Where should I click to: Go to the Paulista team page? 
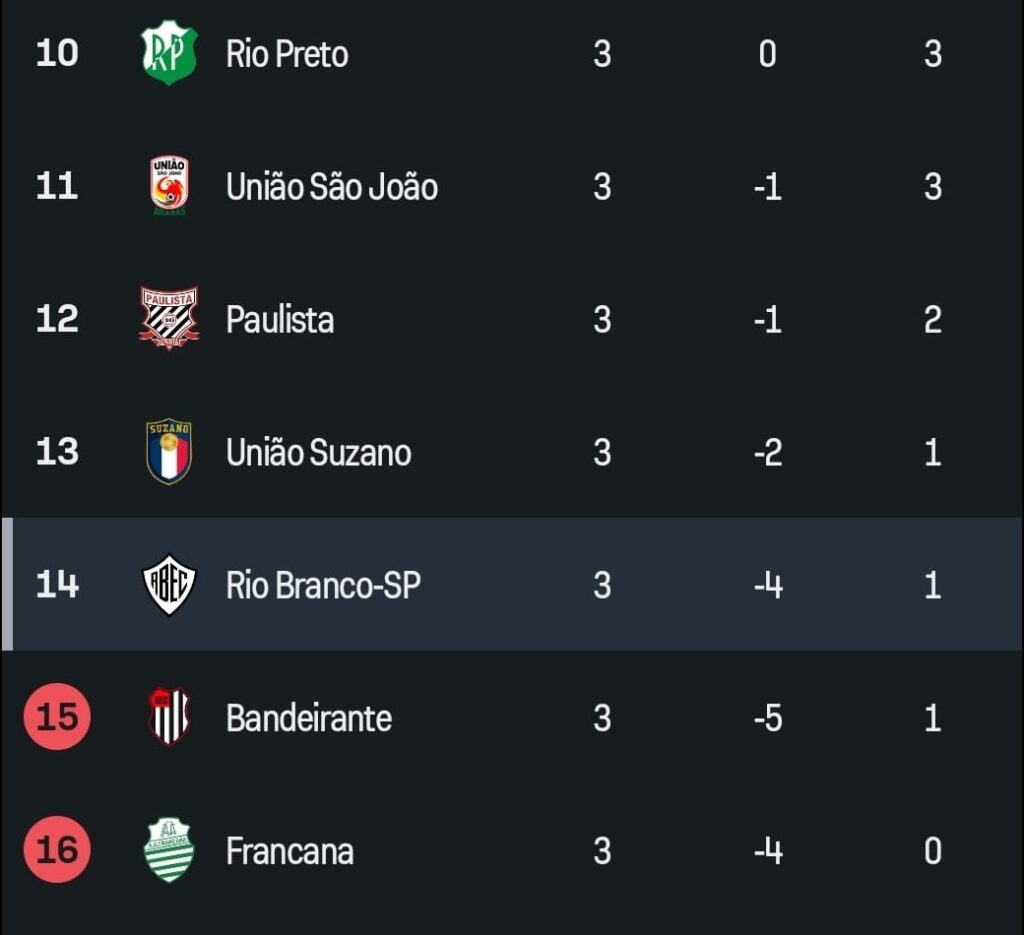tap(280, 320)
